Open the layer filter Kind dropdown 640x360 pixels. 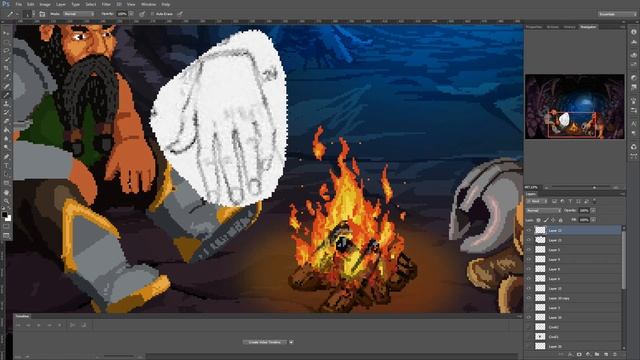click(537, 201)
